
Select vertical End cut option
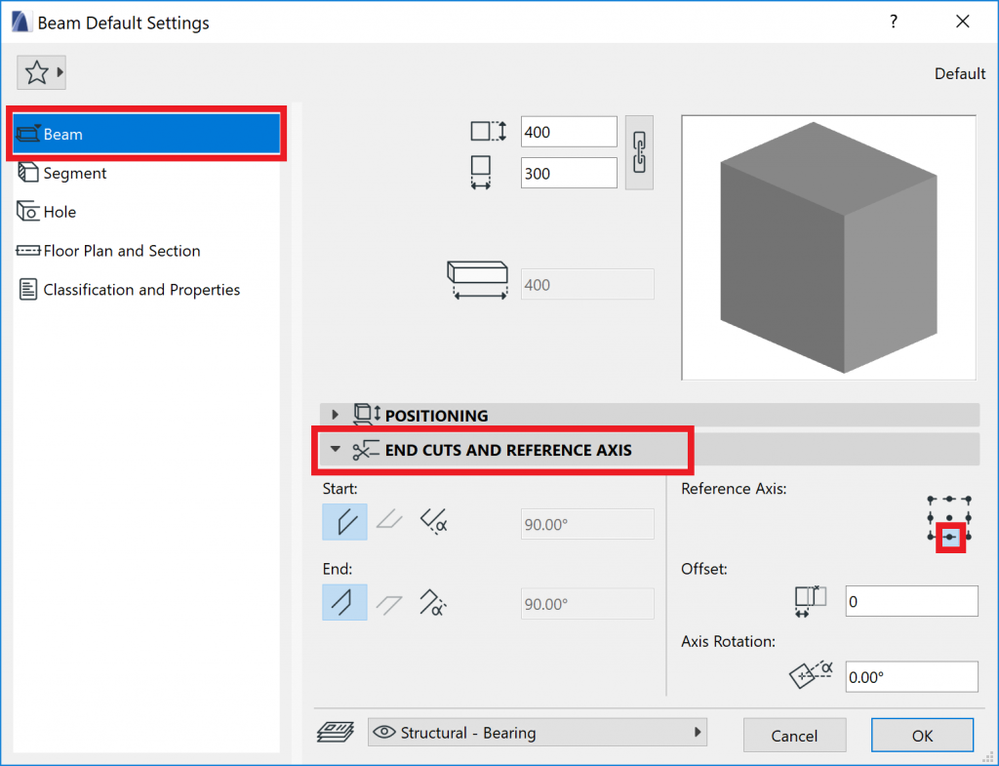pyautogui.click(x=345, y=602)
